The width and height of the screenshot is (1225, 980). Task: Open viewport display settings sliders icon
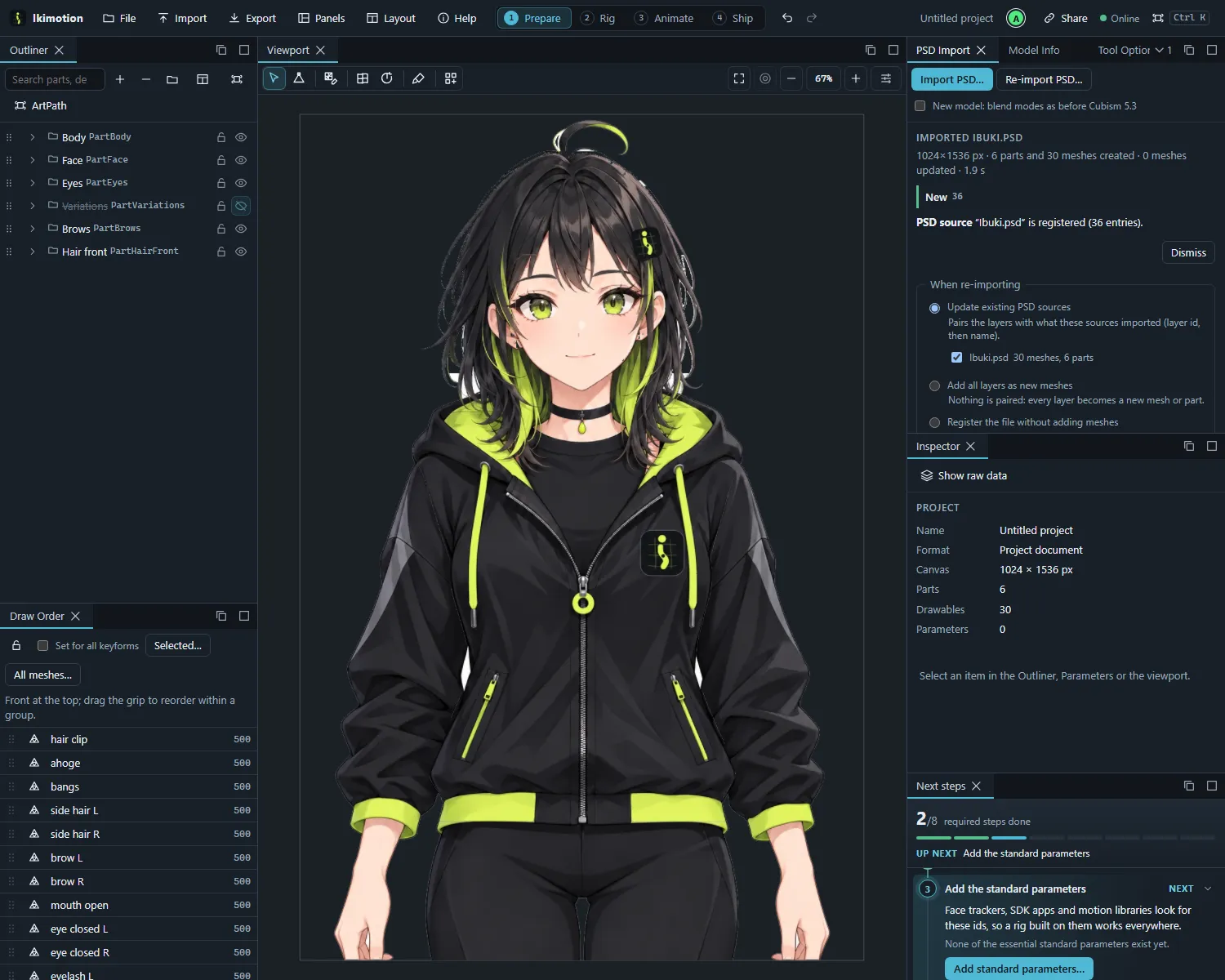click(886, 78)
